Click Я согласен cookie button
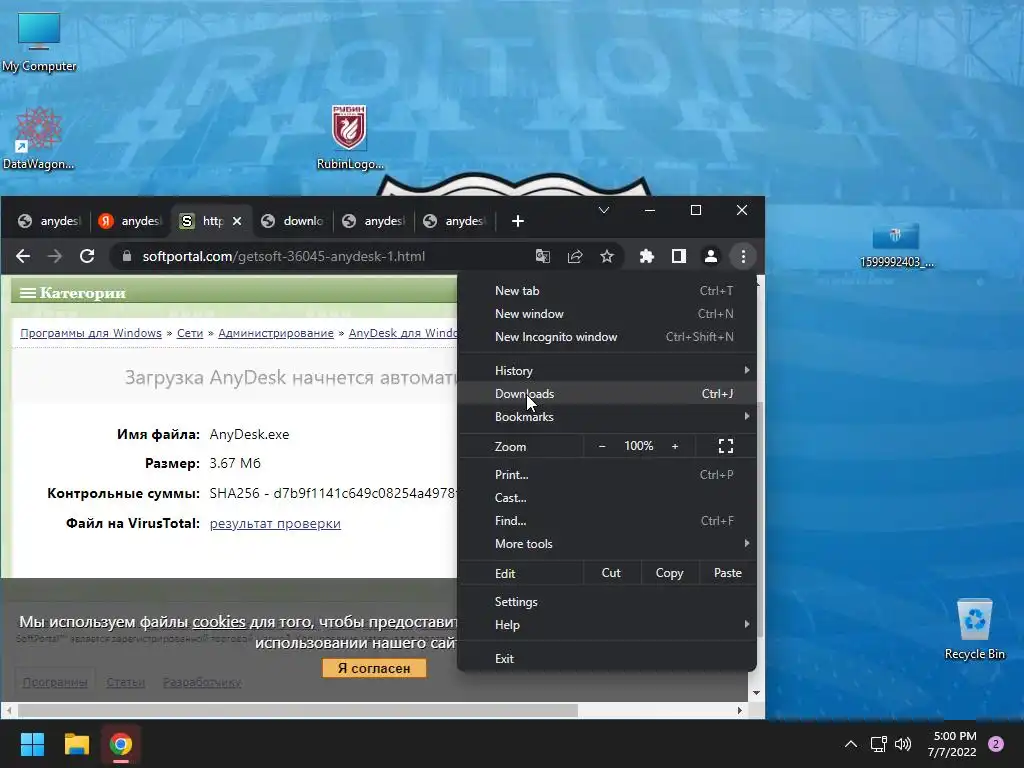Viewport: 1024px width, 768px height. pos(374,668)
